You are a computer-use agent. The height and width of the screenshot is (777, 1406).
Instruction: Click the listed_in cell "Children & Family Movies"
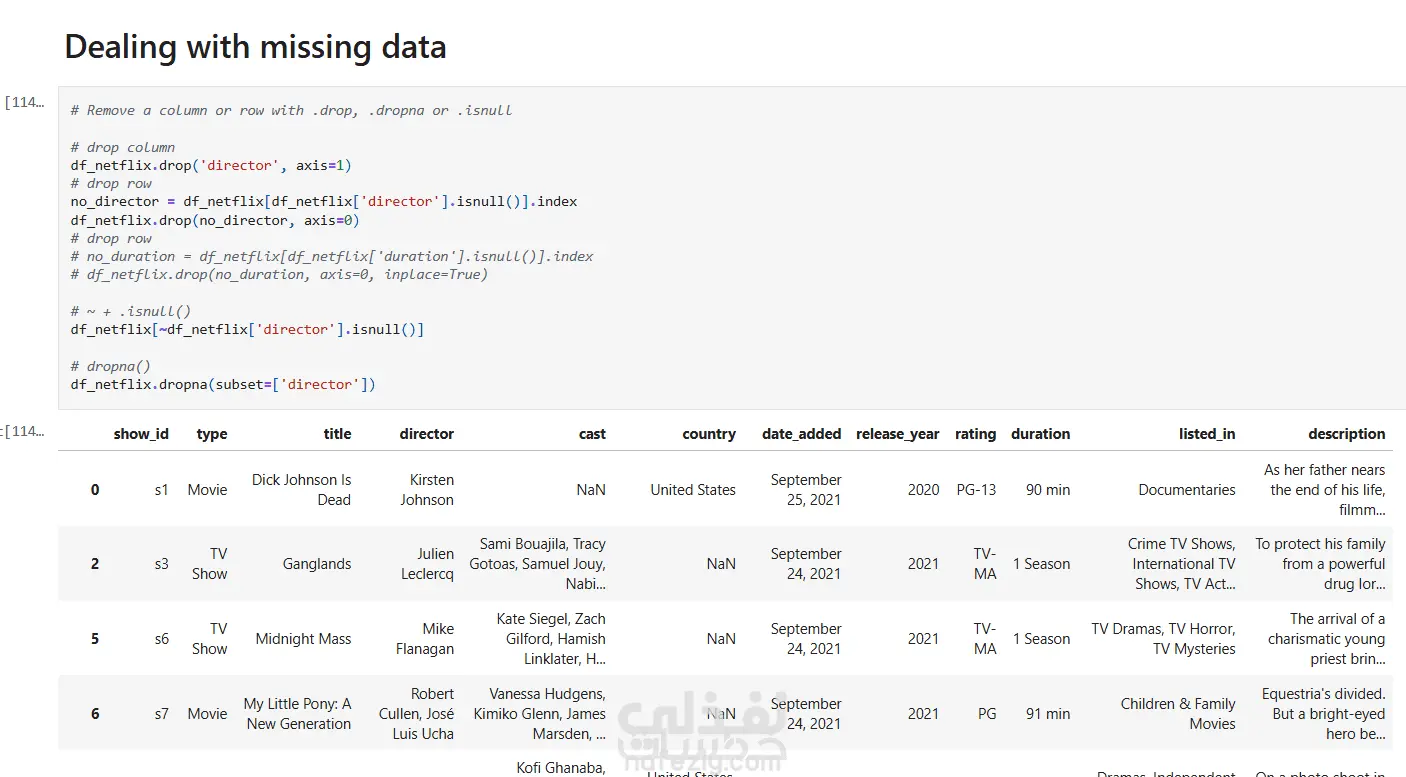[x=1178, y=714]
